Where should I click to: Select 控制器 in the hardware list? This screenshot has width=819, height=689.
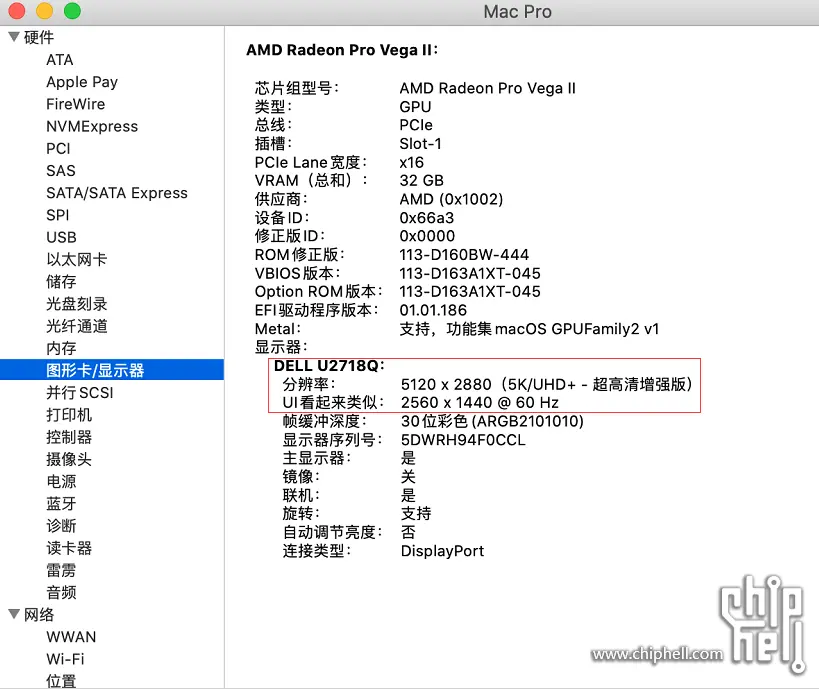coord(69,437)
